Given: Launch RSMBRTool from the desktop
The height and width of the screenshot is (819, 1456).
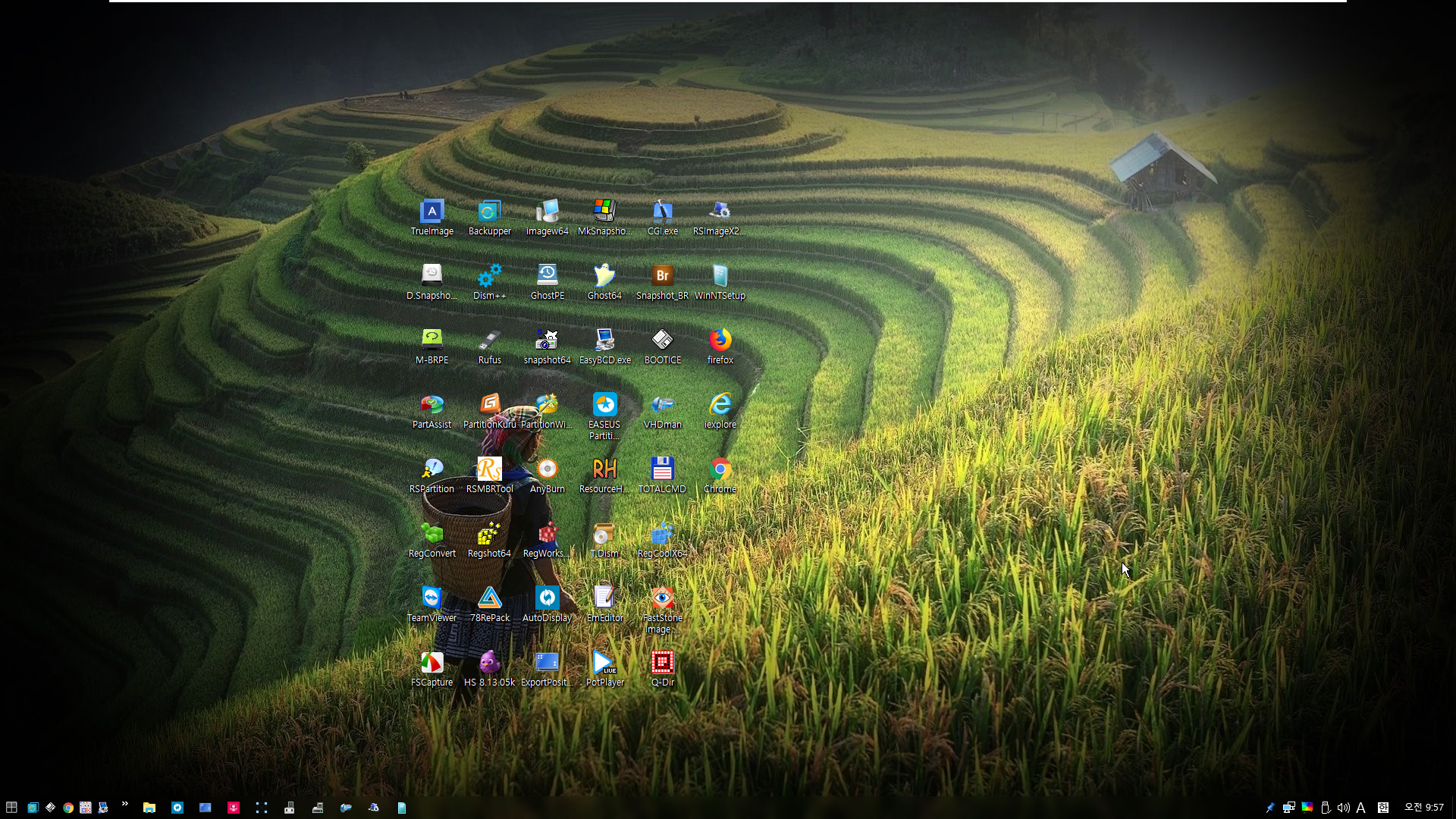Looking at the screenshot, I should coord(489,475).
